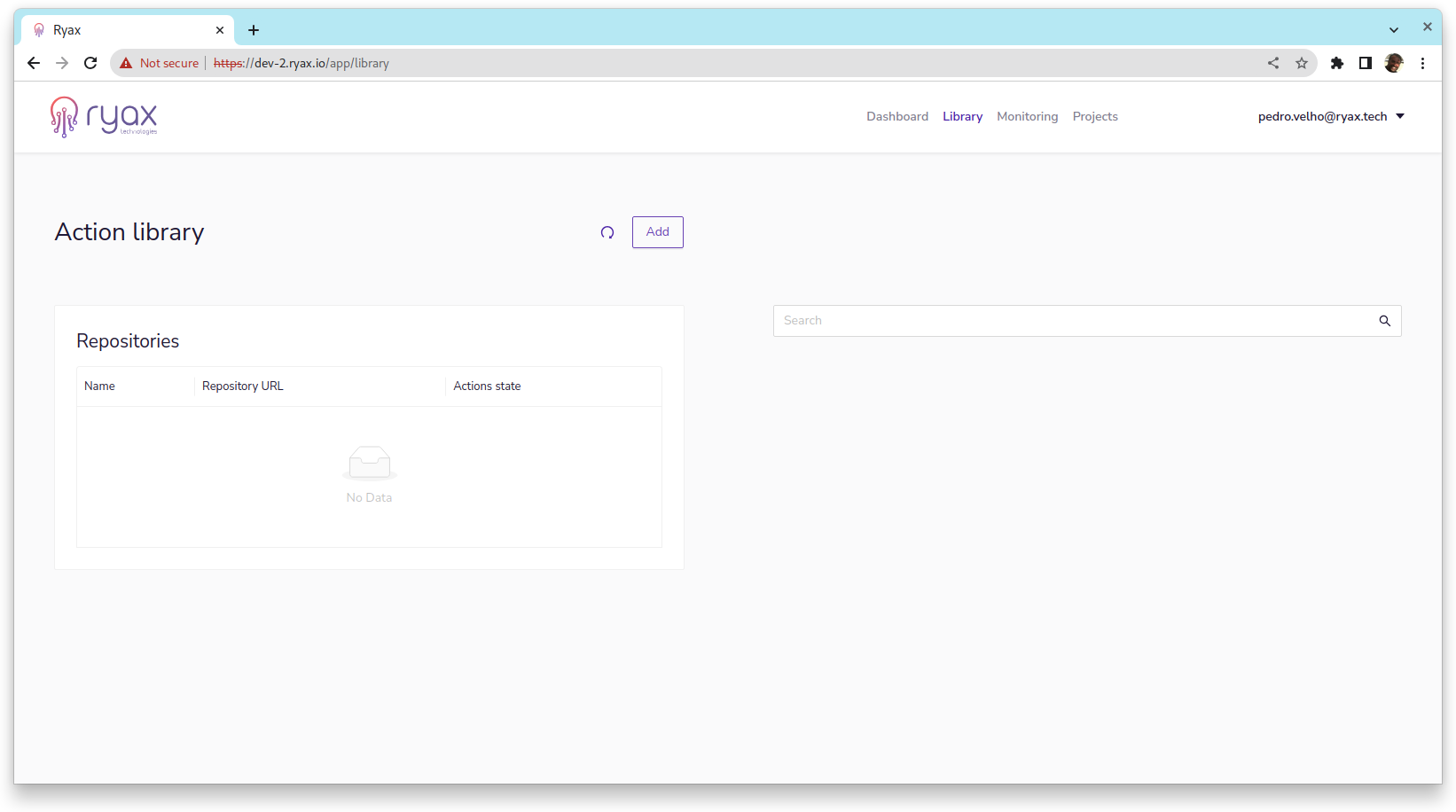This screenshot has height=812, width=1456.
Task: Open a new browser tab
Action: [x=254, y=30]
